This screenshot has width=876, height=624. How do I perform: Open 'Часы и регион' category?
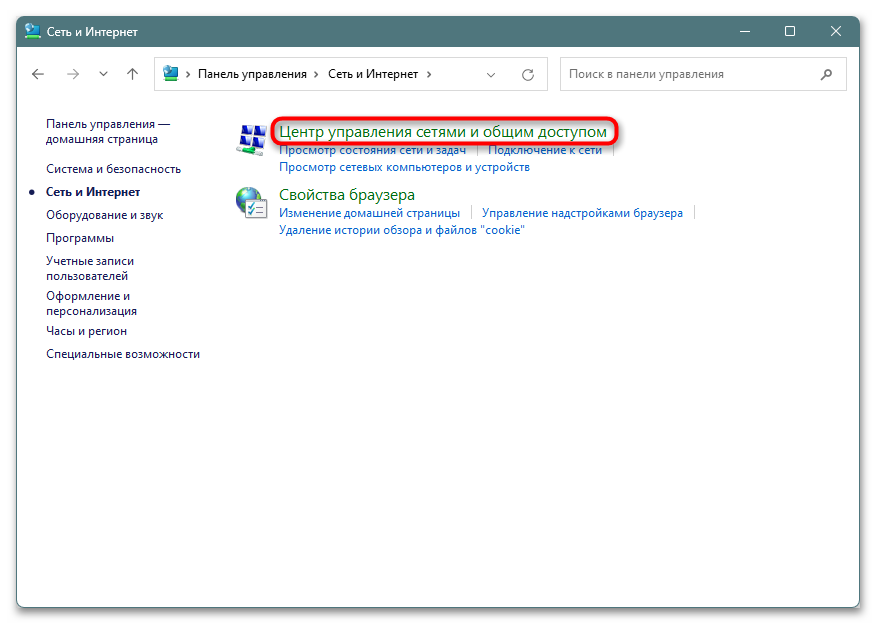[86, 331]
